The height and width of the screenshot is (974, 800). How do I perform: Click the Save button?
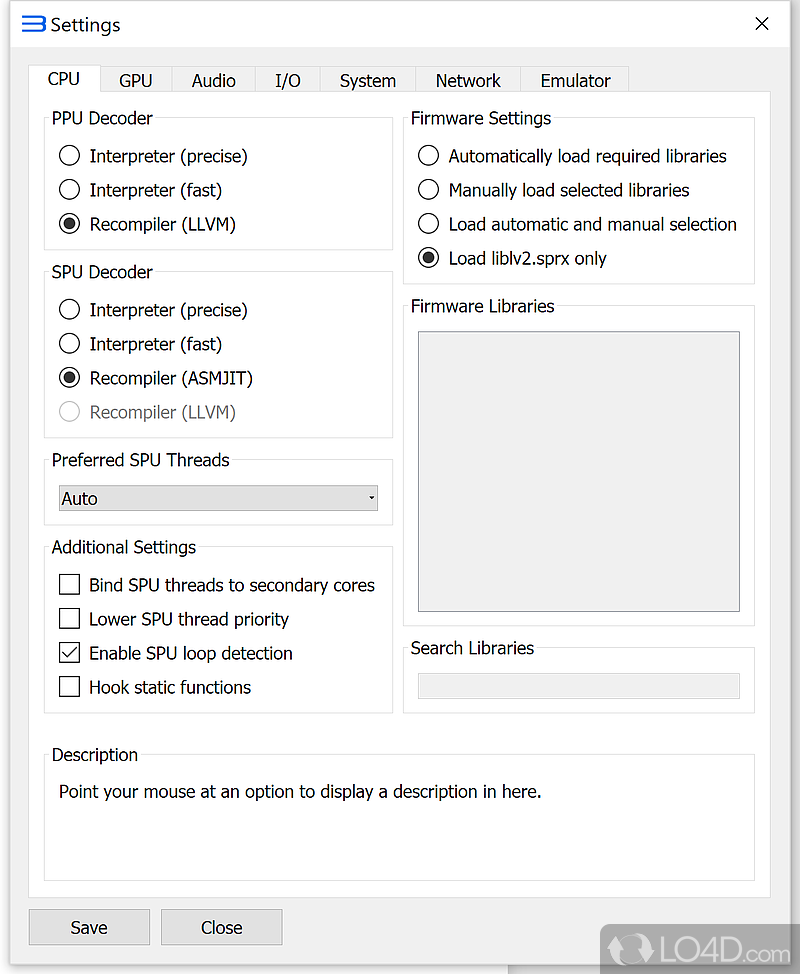89,927
